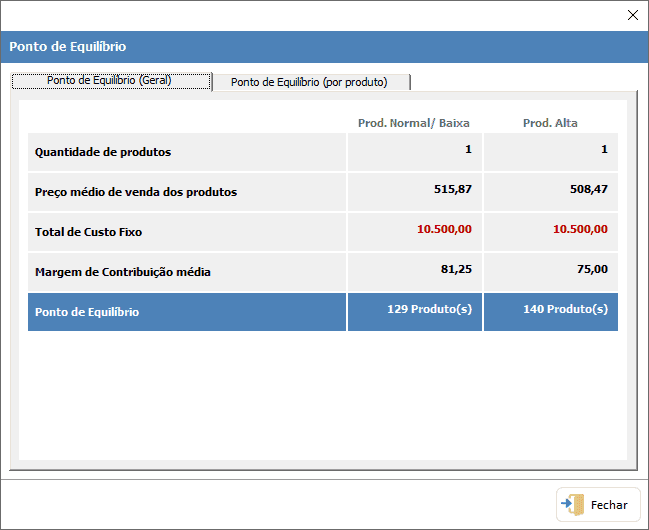Select the Total de Custo Fixo label
This screenshot has height=530, width=649.
88,232
